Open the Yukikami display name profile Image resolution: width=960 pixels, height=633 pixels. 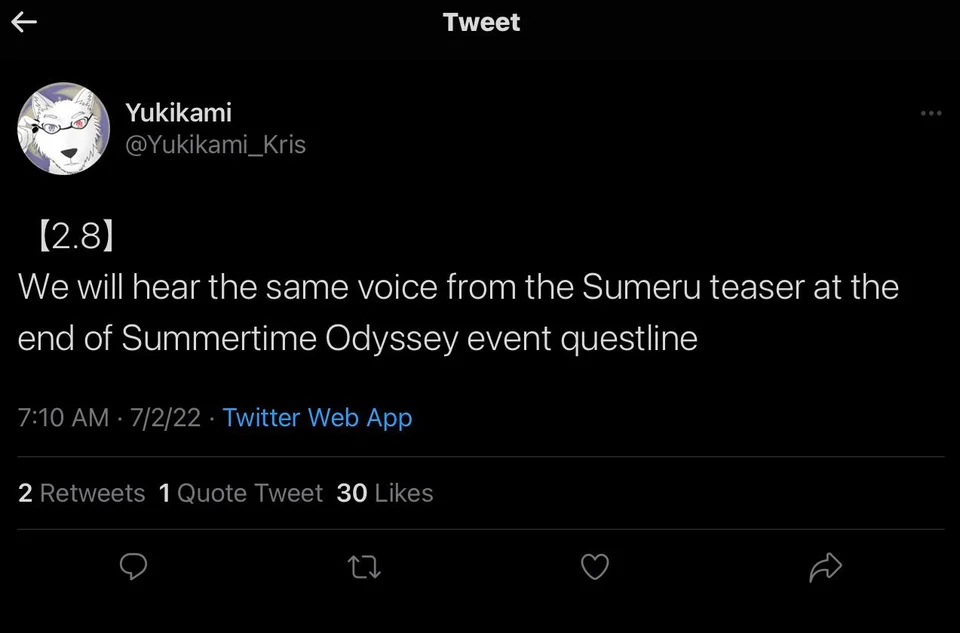click(x=178, y=113)
